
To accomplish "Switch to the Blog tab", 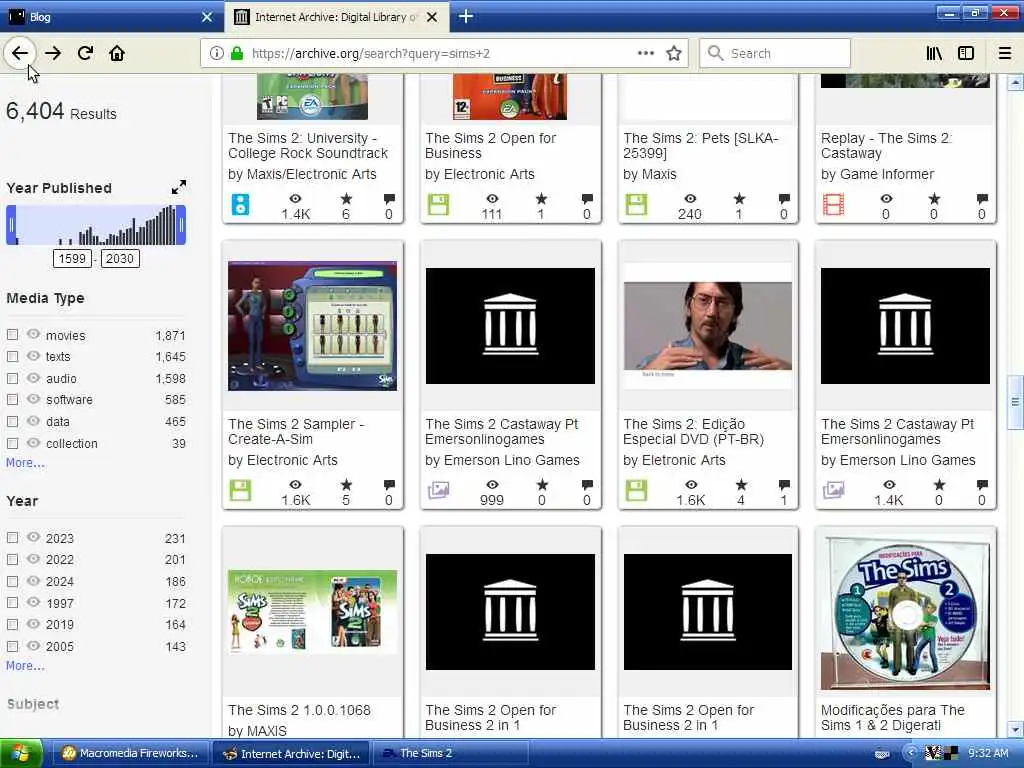I will 111,17.
